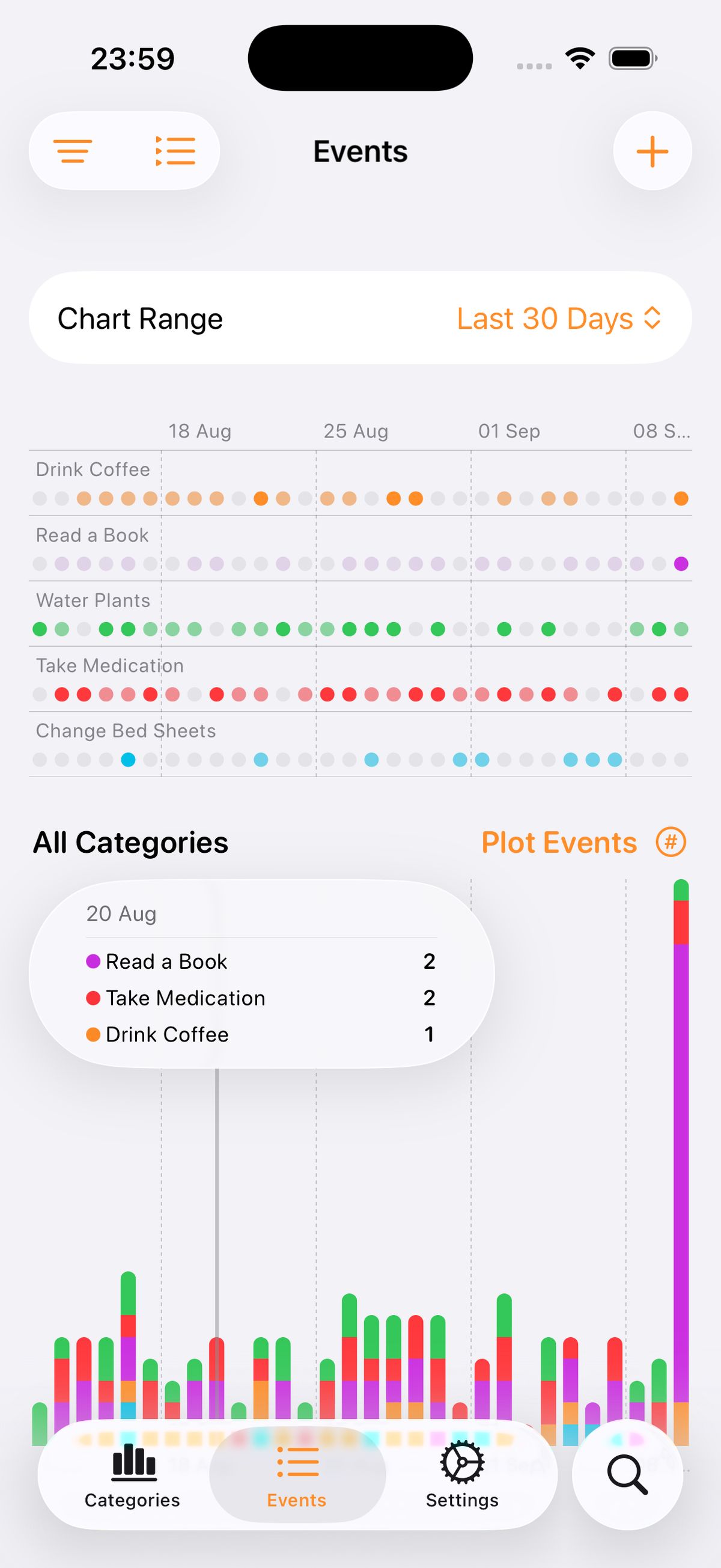The height and width of the screenshot is (1568, 721).
Task: Tap the purple Read a Book legend dot
Action: 93,962
